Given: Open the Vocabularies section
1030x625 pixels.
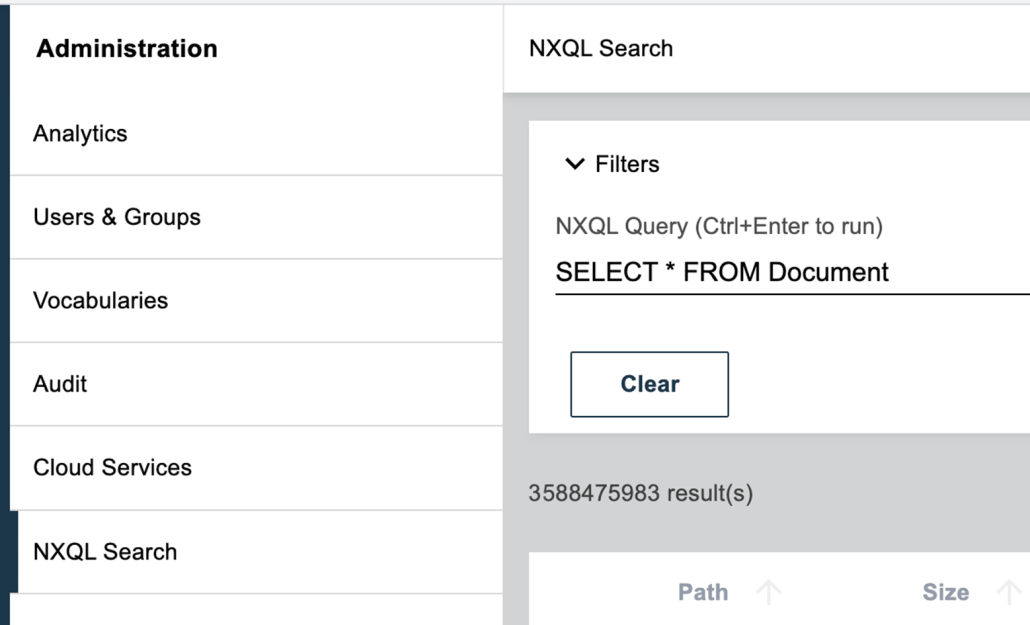Looking at the screenshot, I should coord(256,300).
